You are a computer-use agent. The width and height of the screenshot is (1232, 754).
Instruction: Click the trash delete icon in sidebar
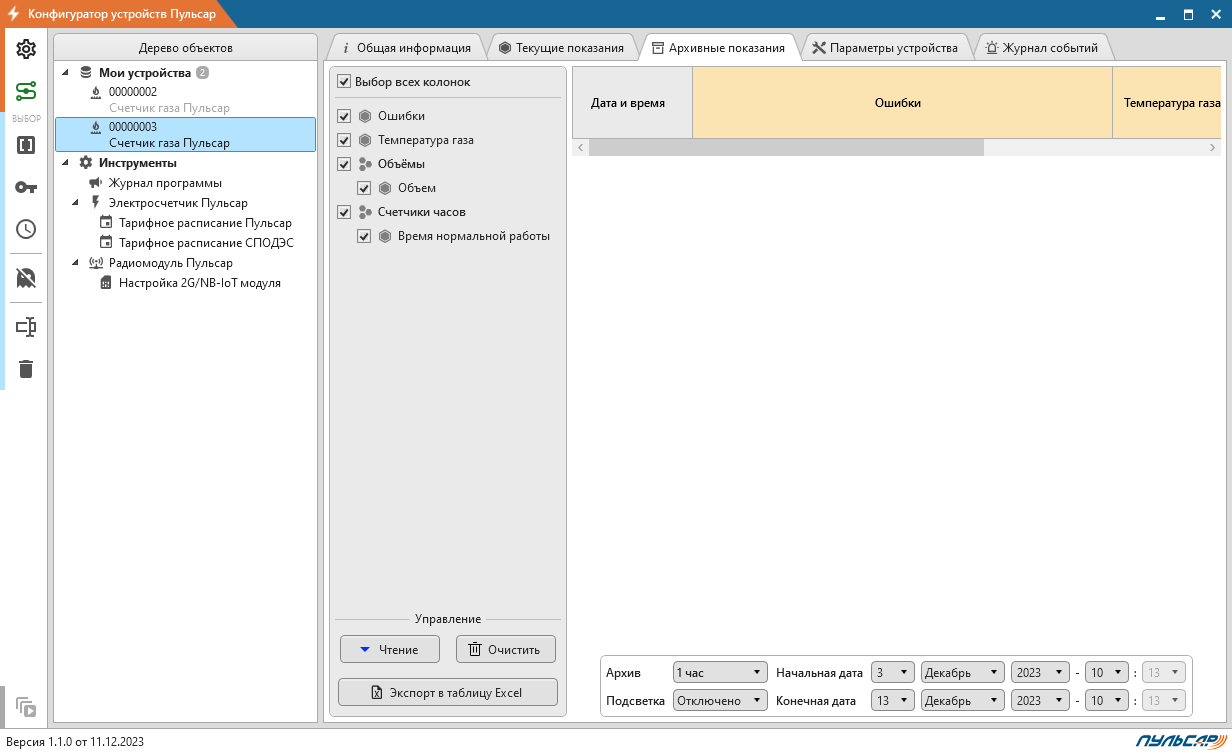click(26, 369)
